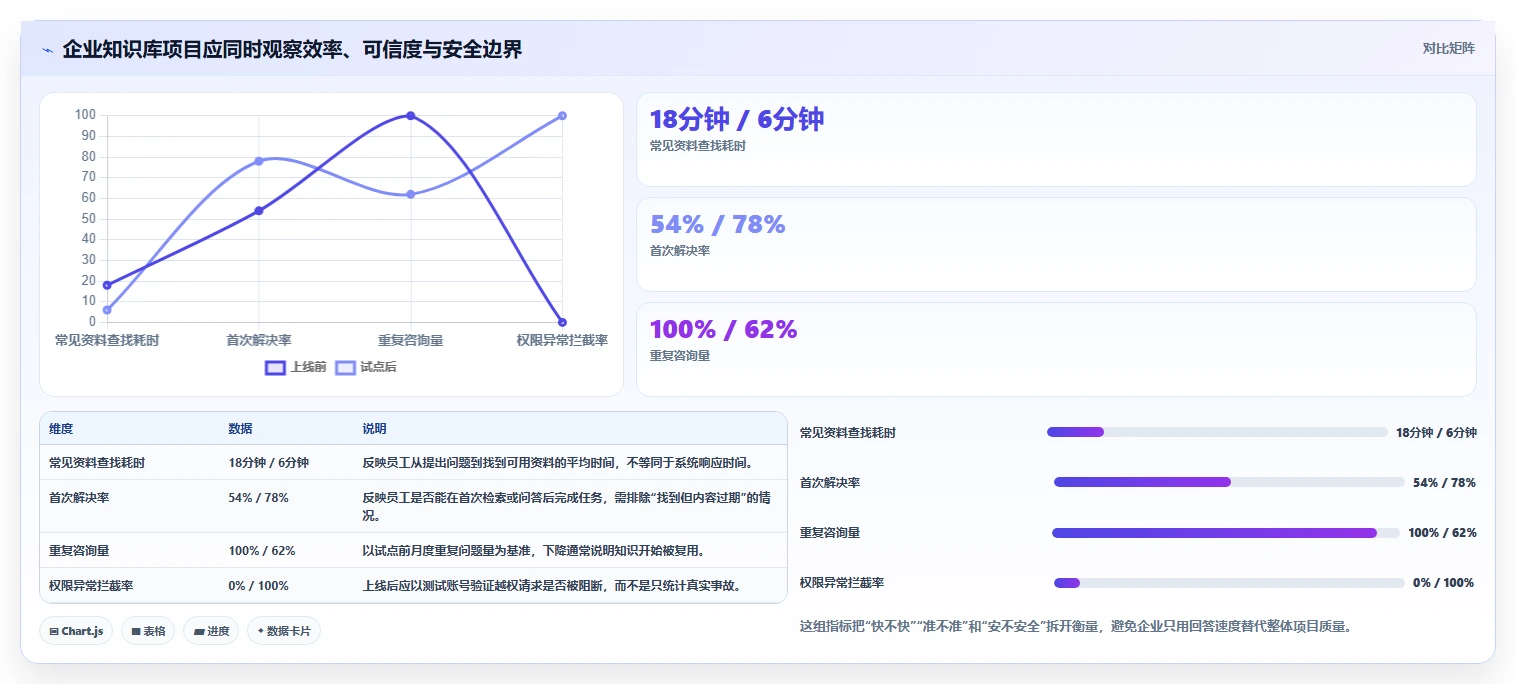Toggle the 上线前 legend swatch
The width and height of the screenshot is (1516, 684).
click(275, 367)
